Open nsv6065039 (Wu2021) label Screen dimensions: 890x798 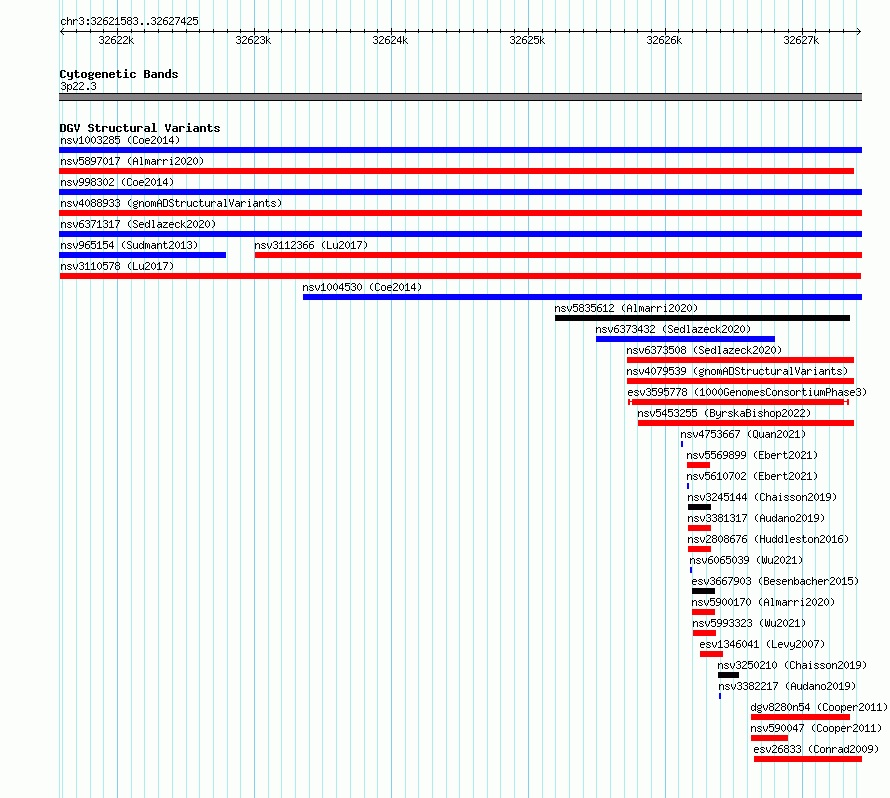746,560
